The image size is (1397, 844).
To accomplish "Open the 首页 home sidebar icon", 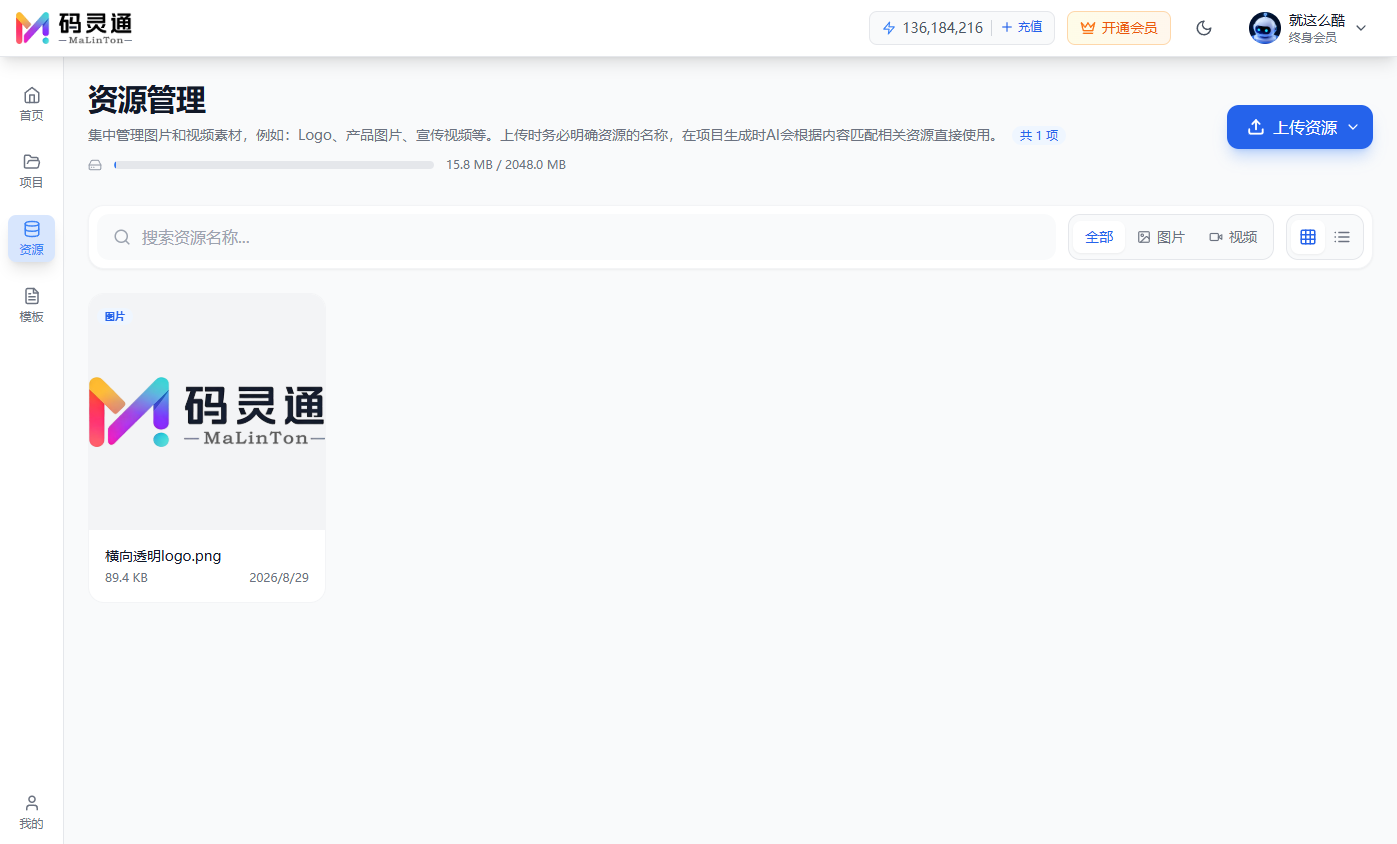I will (x=32, y=104).
